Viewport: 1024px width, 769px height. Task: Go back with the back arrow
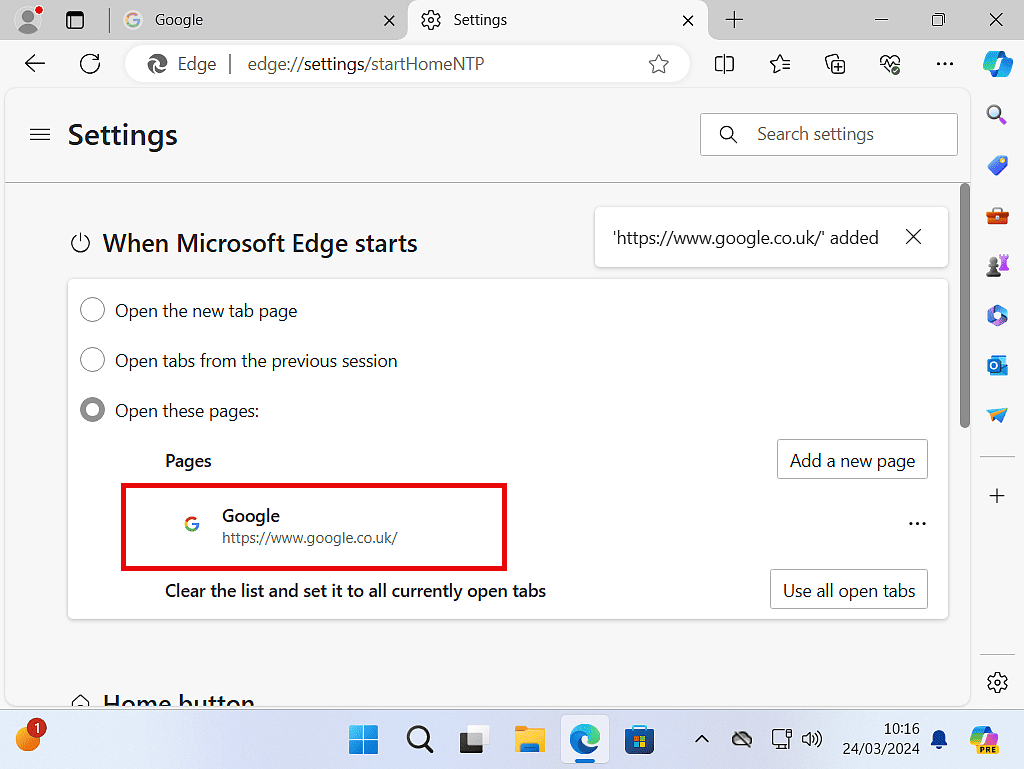point(35,63)
